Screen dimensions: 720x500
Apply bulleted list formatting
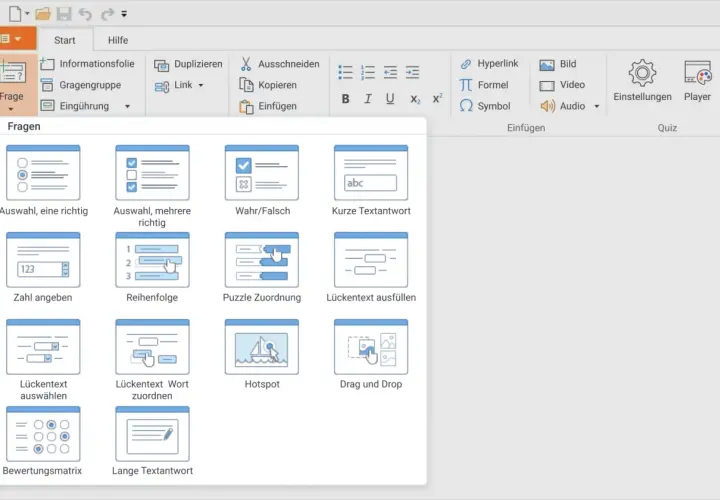coord(345,72)
